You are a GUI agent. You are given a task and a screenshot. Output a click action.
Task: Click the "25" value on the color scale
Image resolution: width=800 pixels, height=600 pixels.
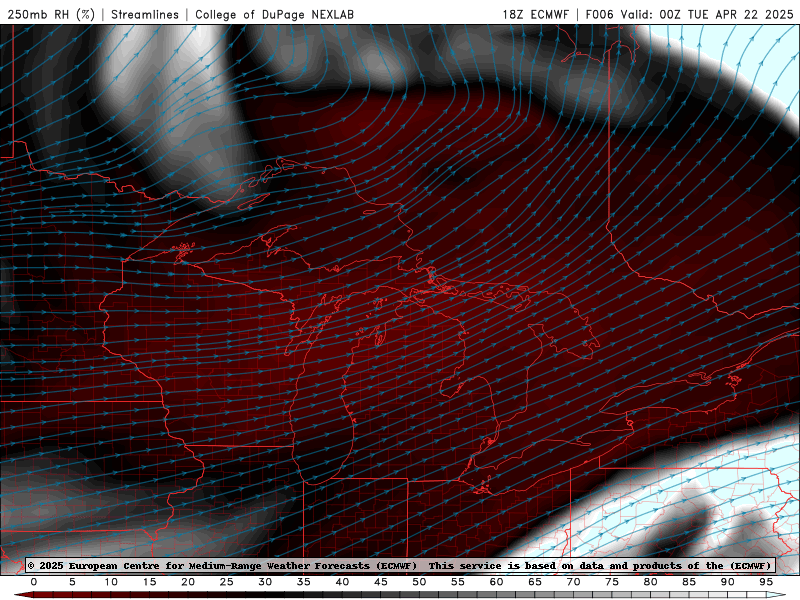tap(227, 582)
